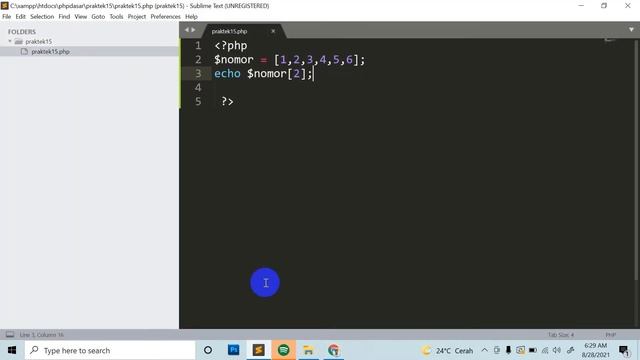Open the Preferences menu

[165, 17]
